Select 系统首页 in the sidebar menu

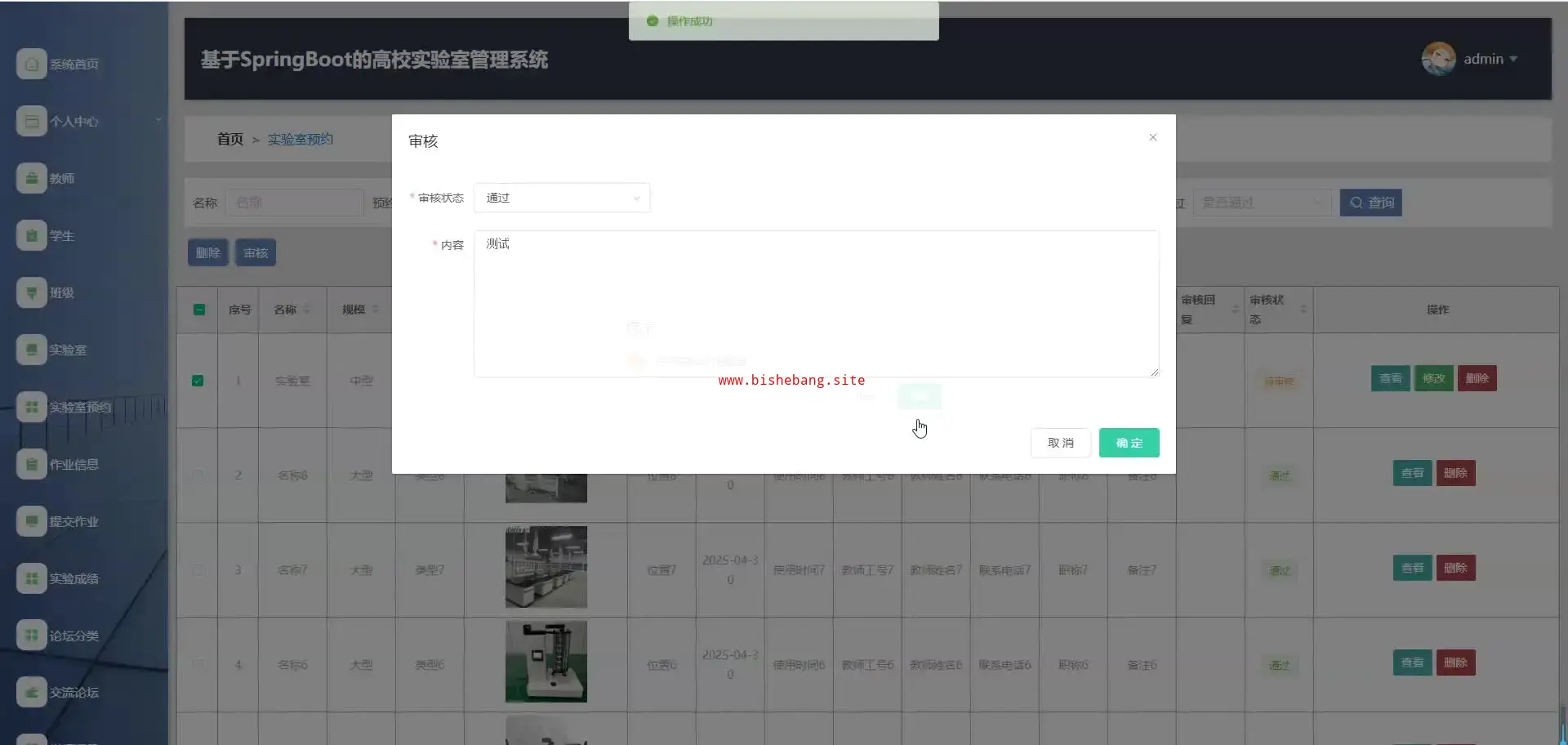coord(74,65)
